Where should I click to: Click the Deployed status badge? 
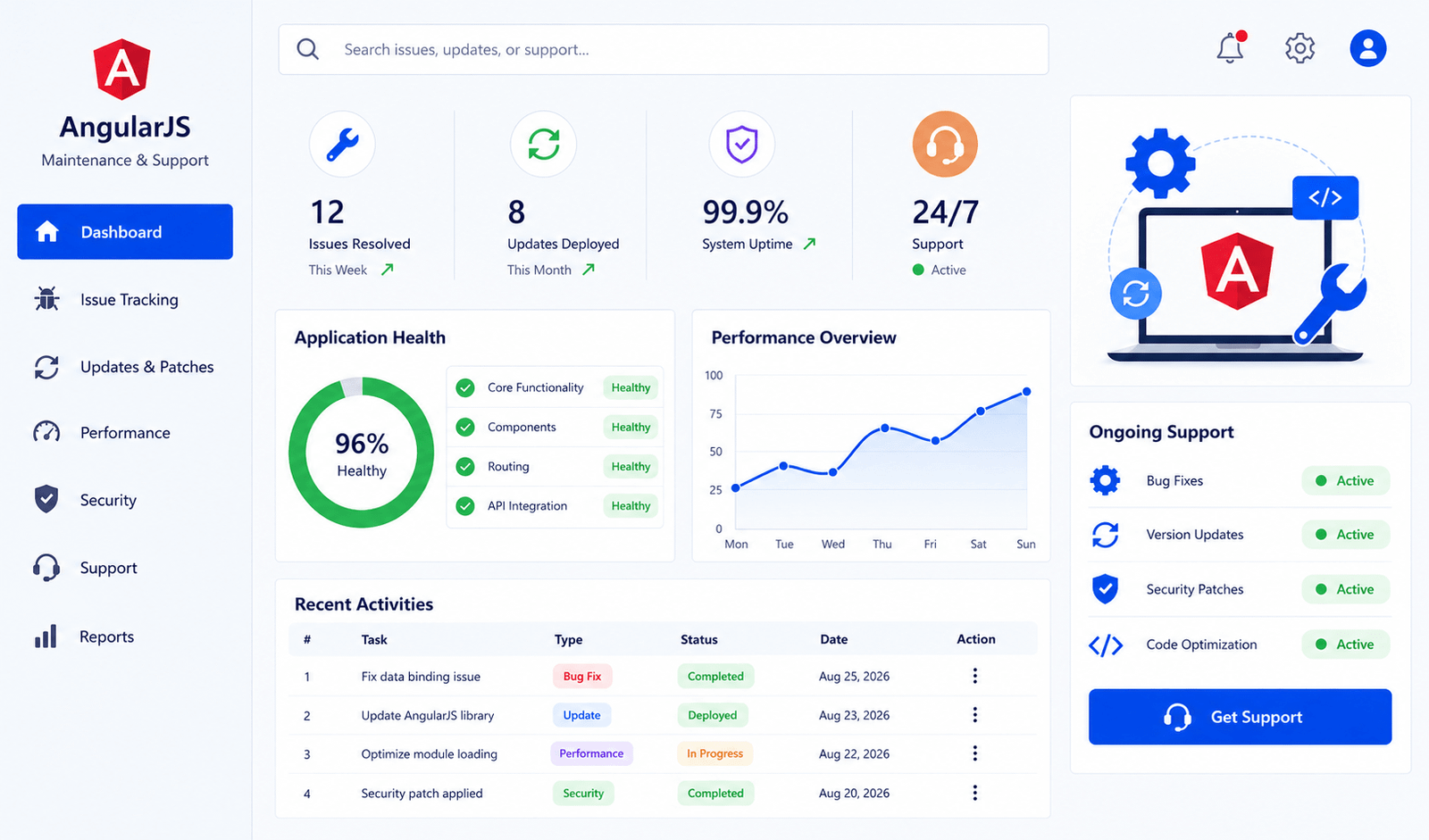(713, 715)
